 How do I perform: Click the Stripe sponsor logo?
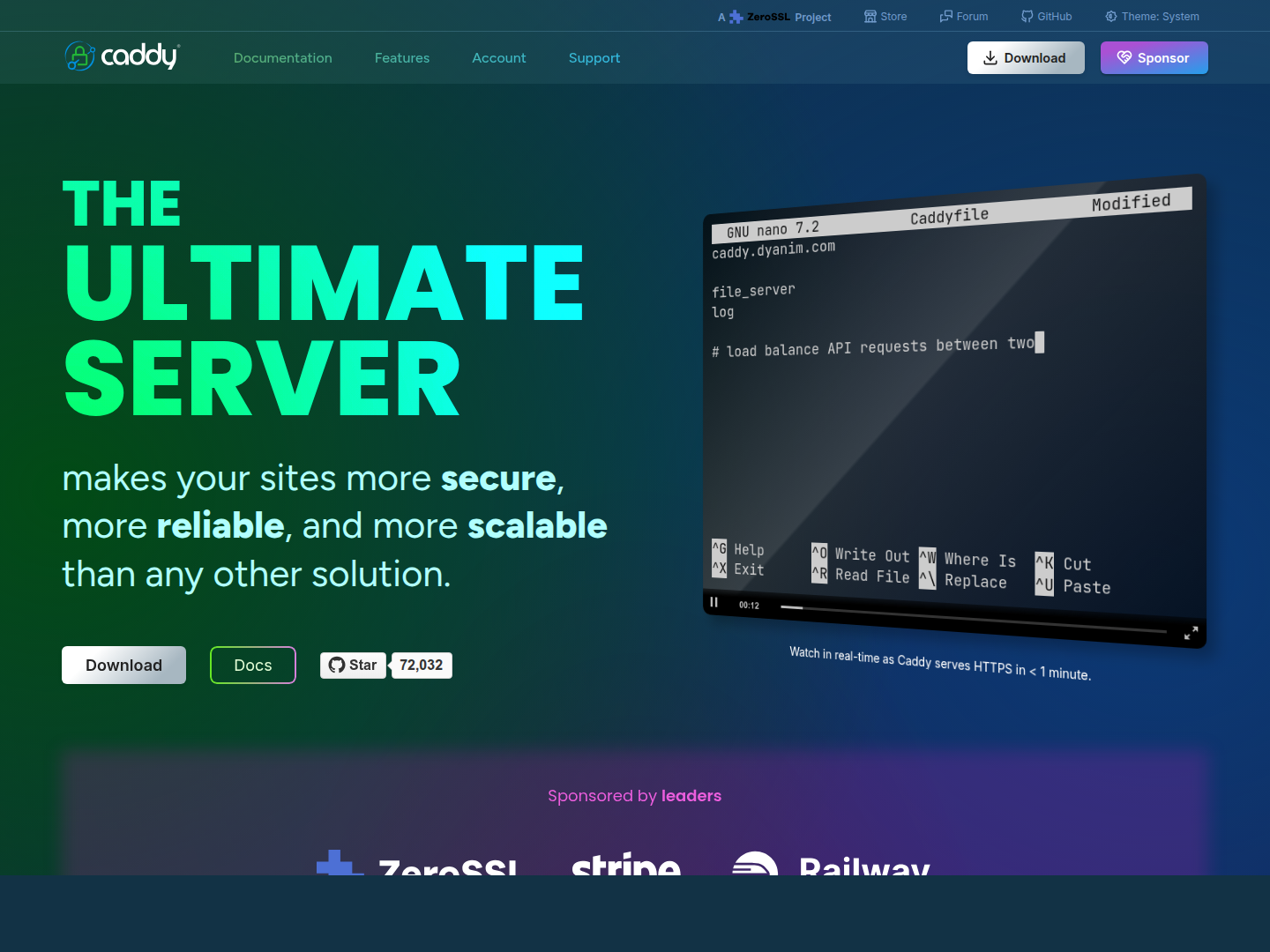[626, 863]
